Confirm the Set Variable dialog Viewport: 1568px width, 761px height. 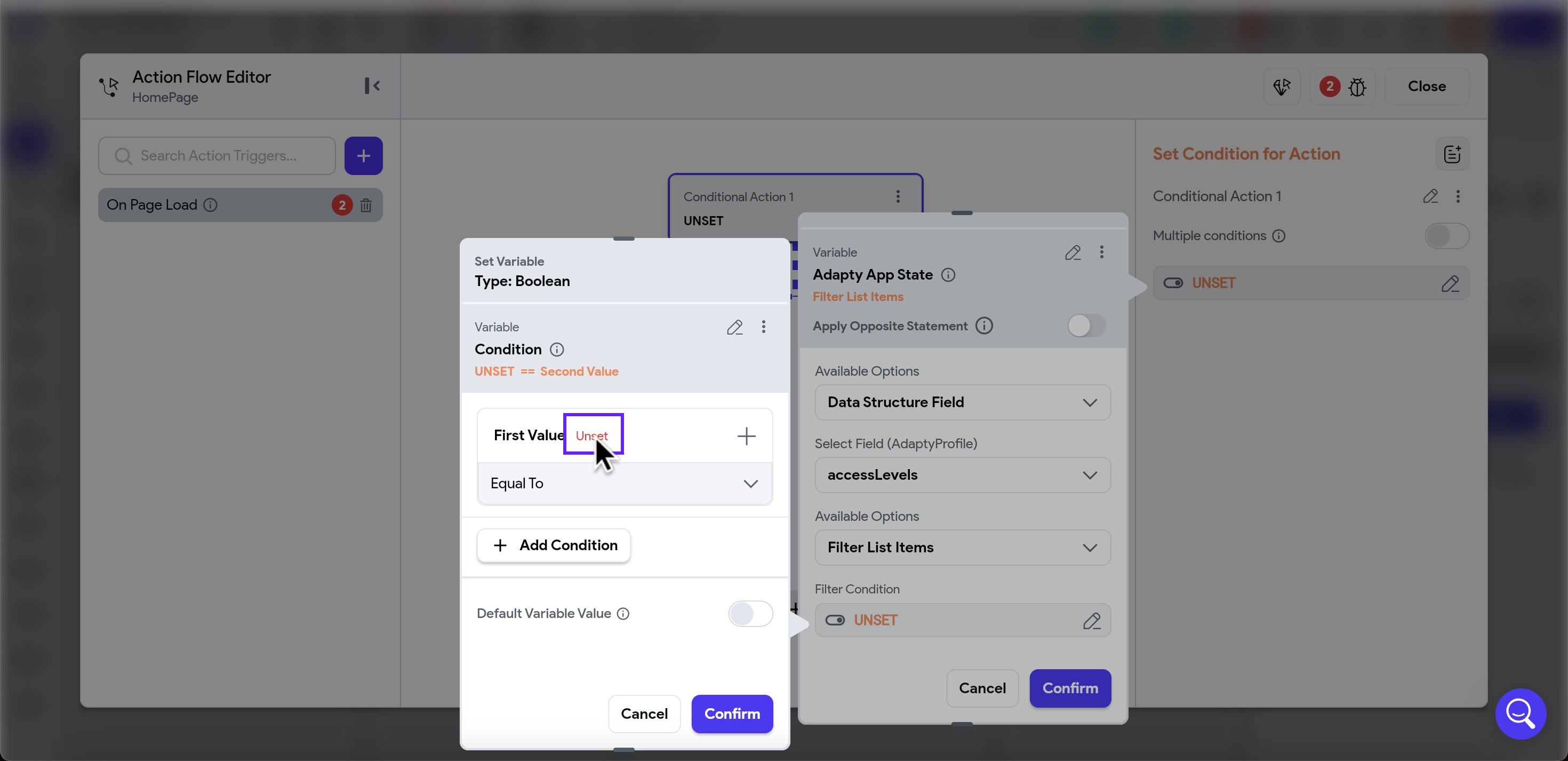tap(732, 714)
